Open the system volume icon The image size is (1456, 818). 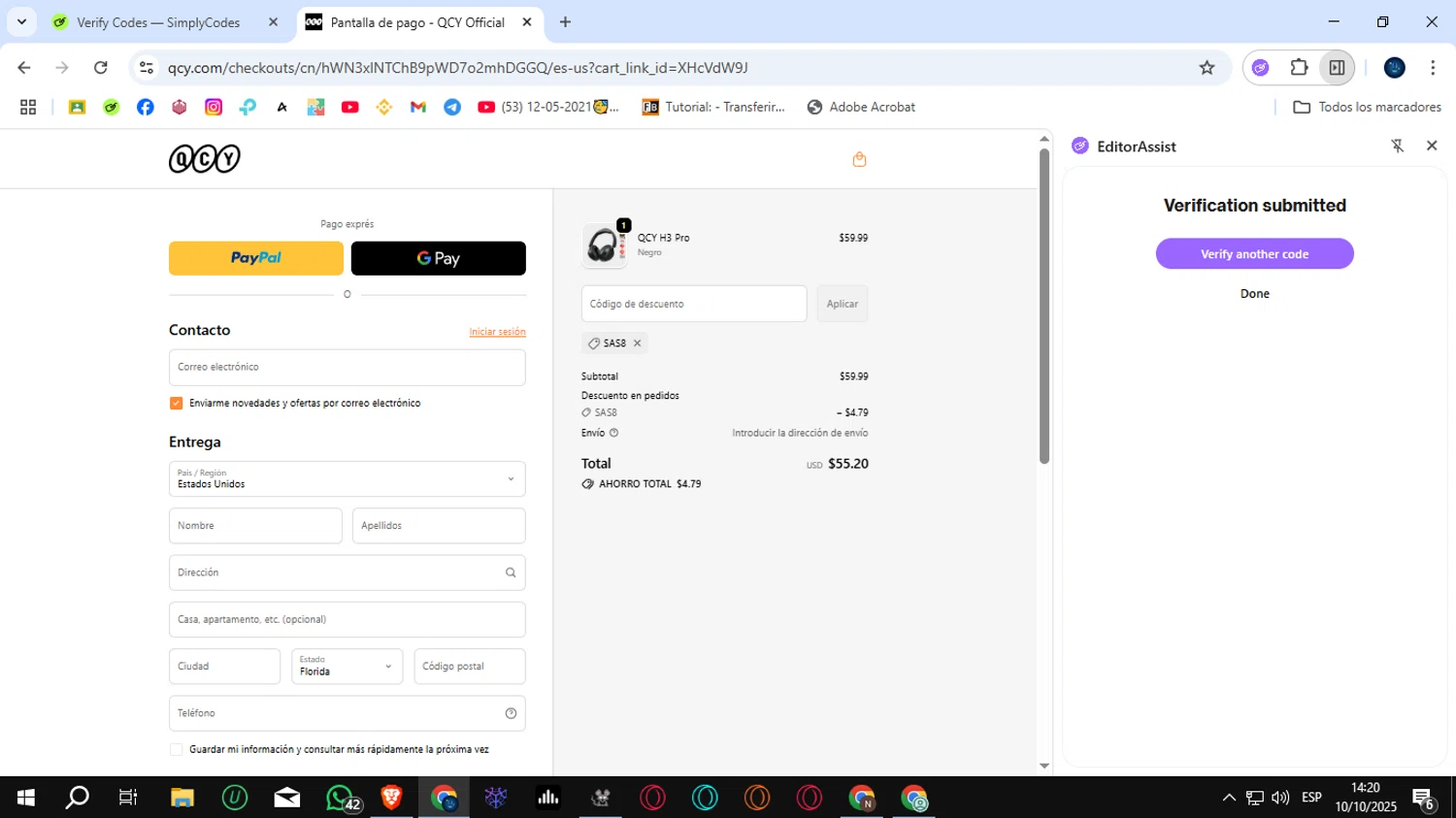tap(1280, 798)
